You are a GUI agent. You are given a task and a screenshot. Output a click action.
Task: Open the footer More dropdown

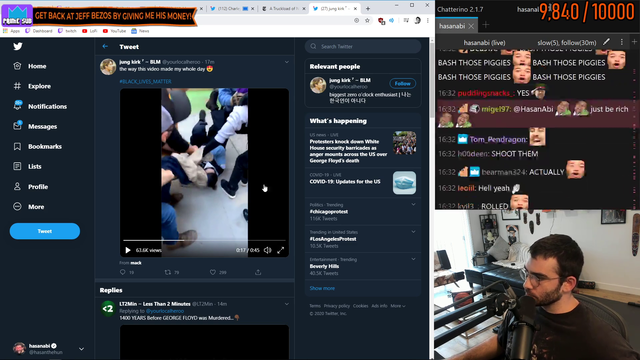pyautogui.click(x=398, y=306)
